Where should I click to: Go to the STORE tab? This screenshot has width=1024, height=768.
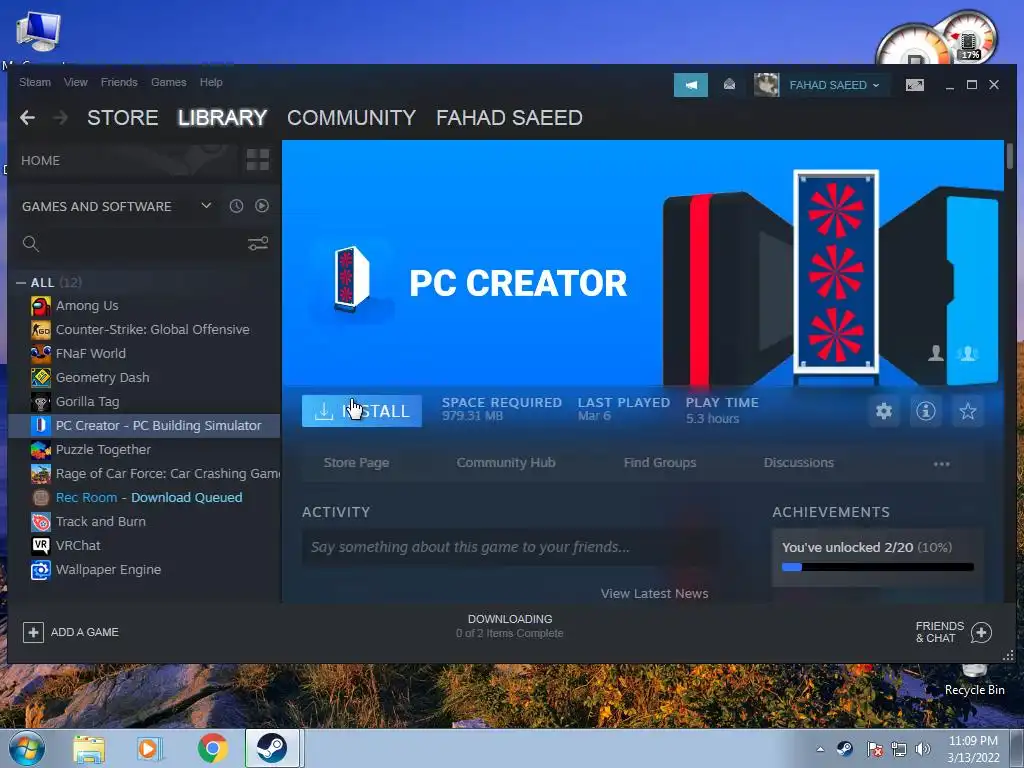123,118
